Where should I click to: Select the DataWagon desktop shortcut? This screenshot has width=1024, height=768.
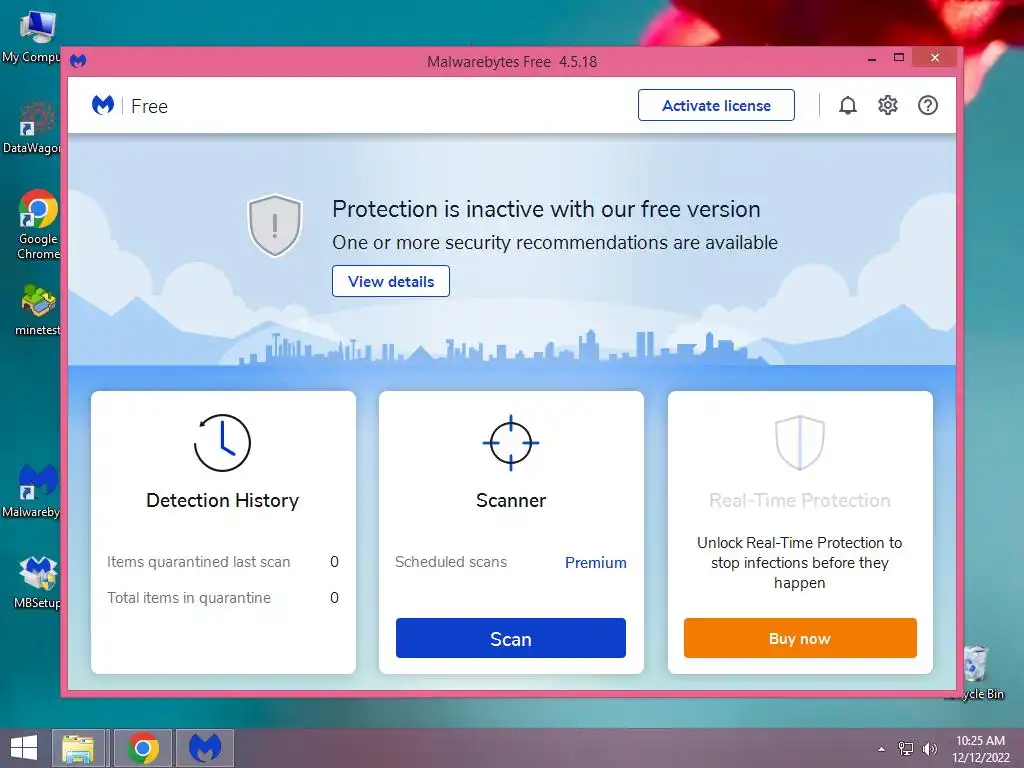tap(31, 128)
